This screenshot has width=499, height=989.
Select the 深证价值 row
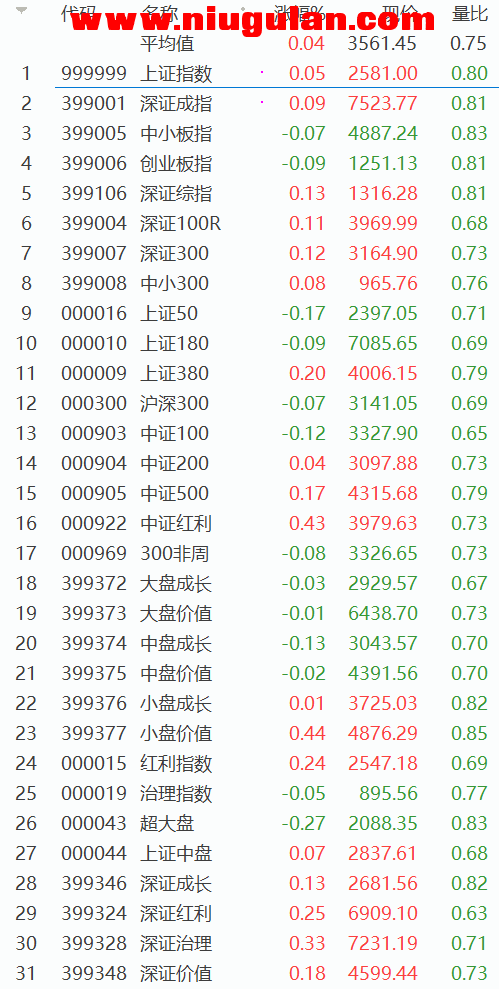coord(249,973)
